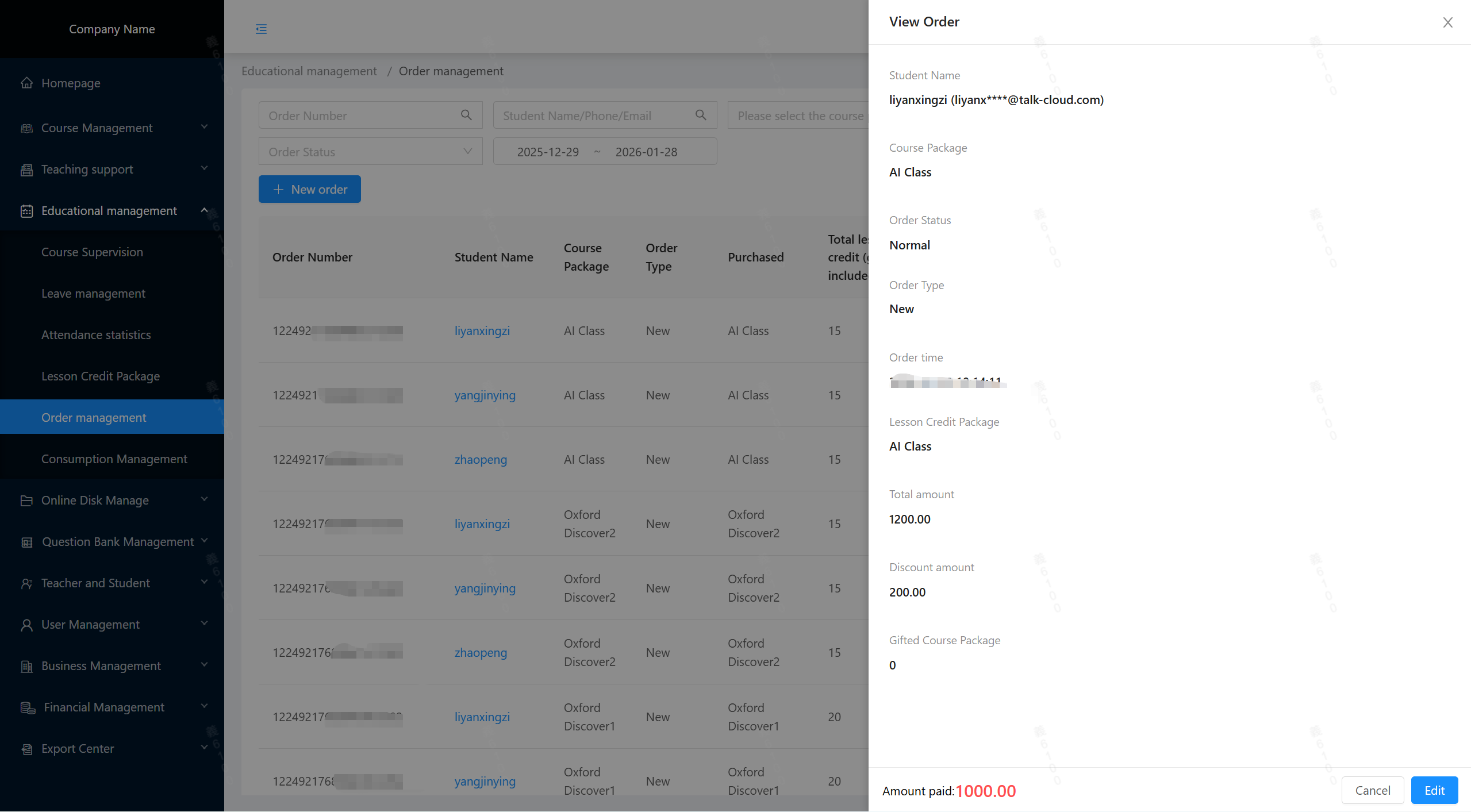Viewport: 1471px width, 812px height.
Task: Expand the Business Management submenu
Action: pyautogui.click(x=204, y=665)
